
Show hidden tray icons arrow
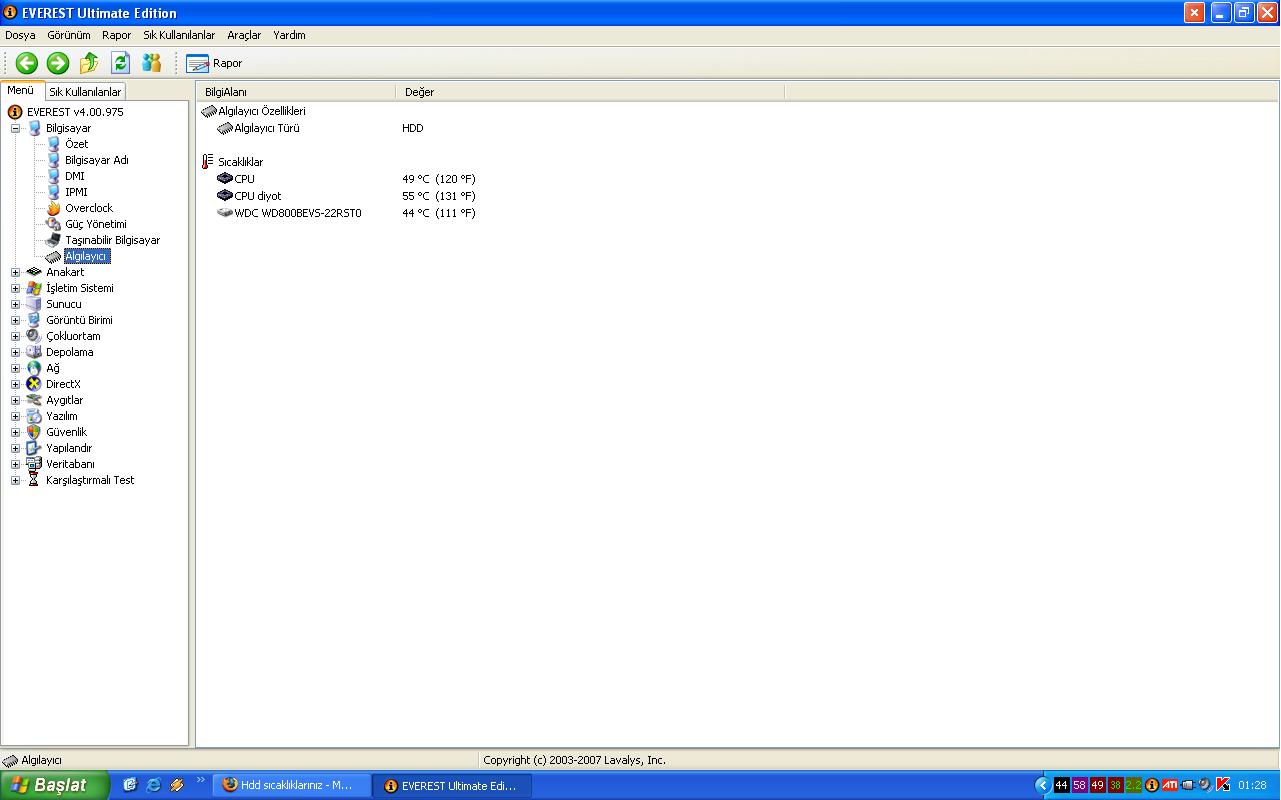click(1042, 785)
